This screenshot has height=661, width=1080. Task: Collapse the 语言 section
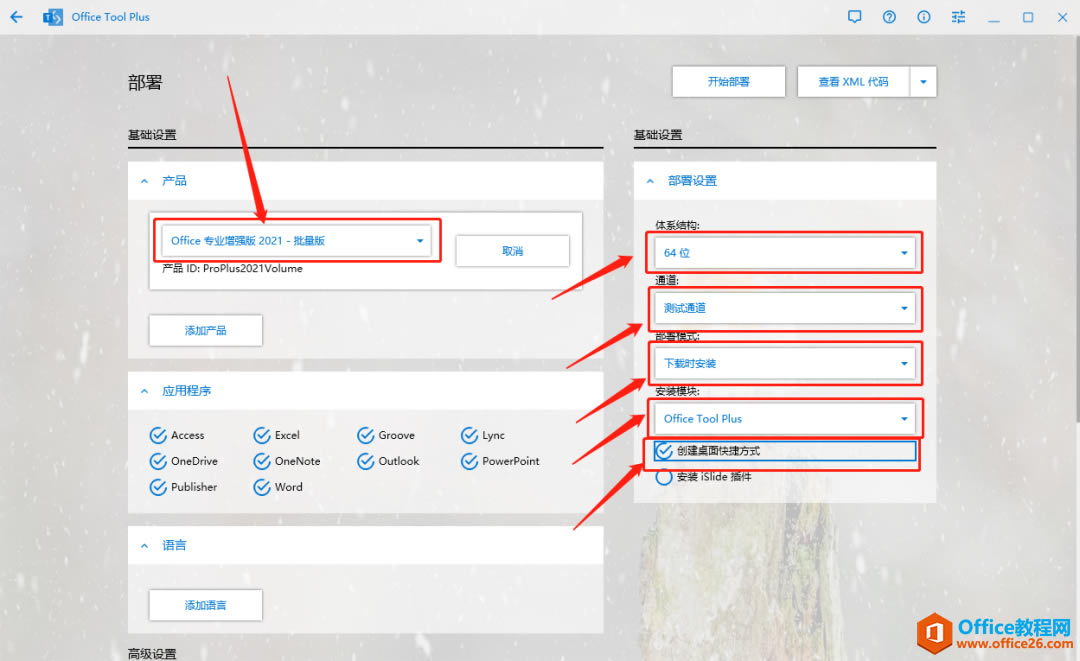click(x=145, y=545)
